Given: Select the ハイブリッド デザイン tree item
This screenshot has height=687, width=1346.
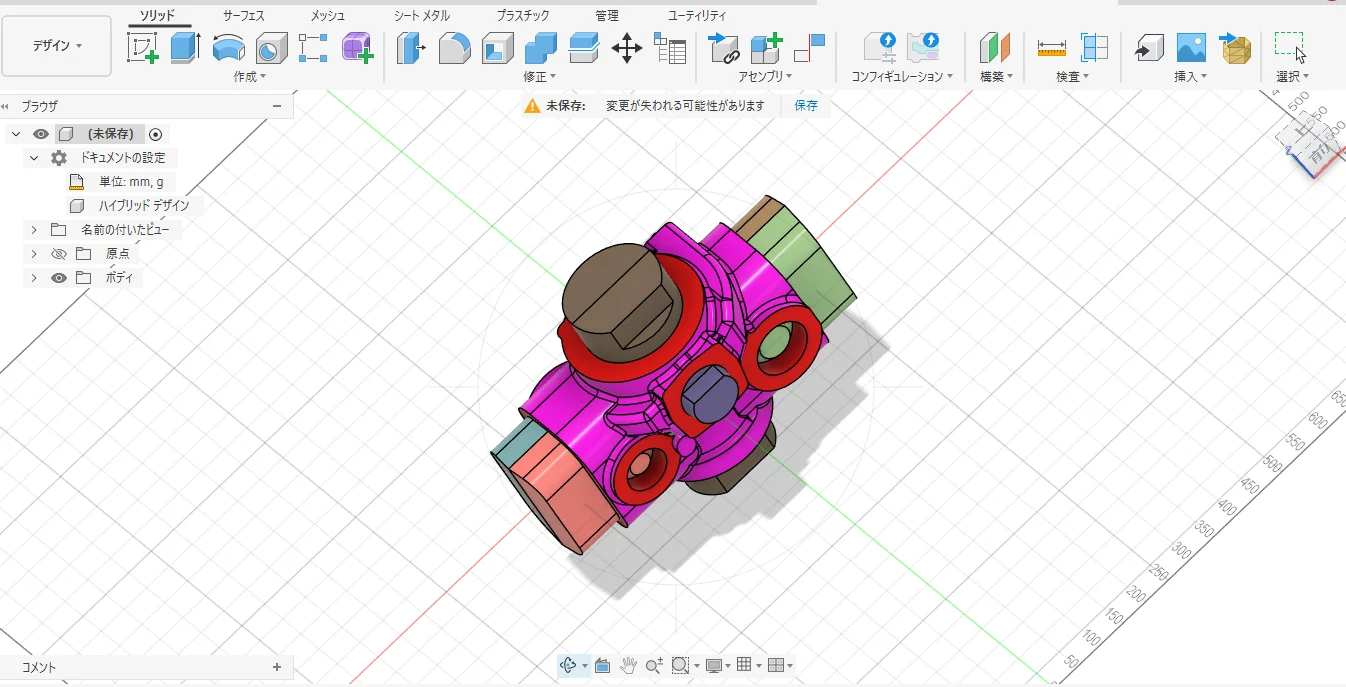Looking at the screenshot, I should (143, 206).
